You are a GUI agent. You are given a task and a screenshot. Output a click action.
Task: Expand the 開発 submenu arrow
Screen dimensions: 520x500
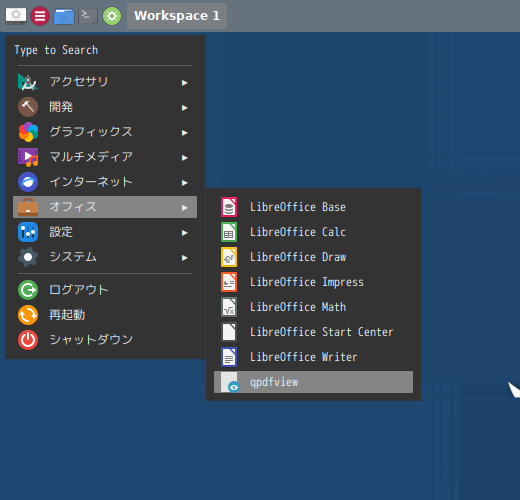[x=184, y=108]
